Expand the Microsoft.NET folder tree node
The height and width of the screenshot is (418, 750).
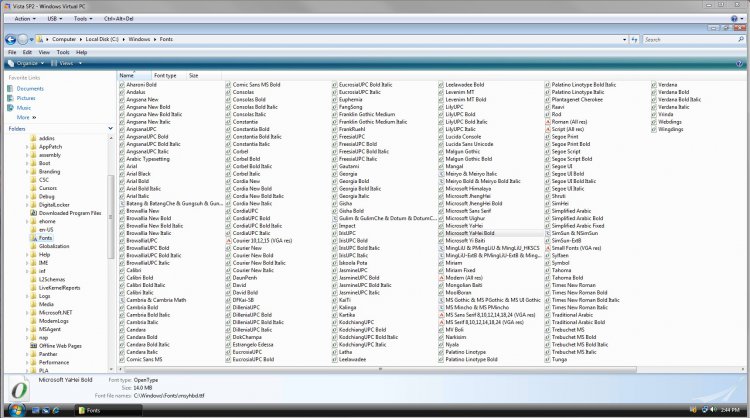(x=27, y=312)
